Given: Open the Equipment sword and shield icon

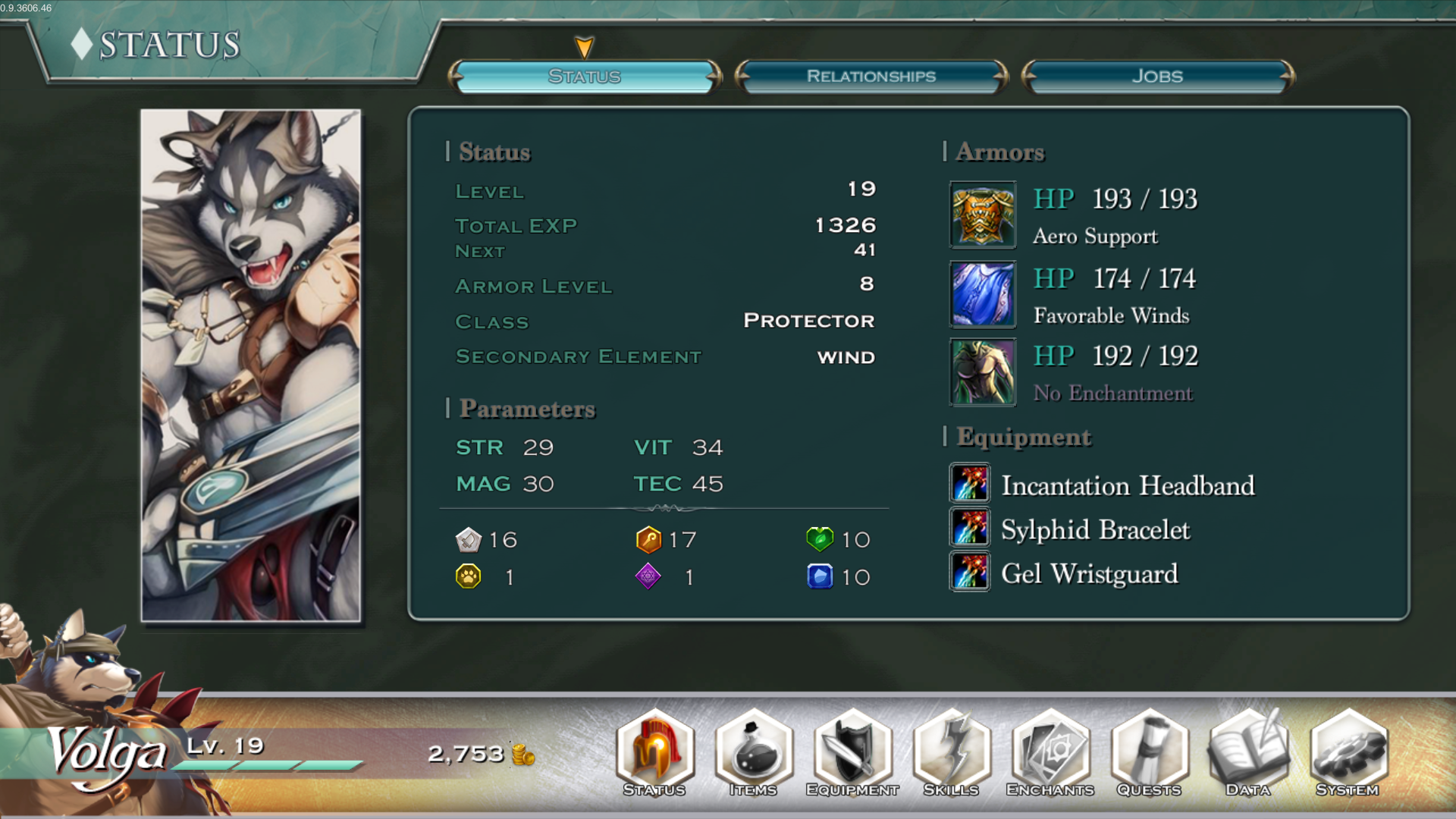Looking at the screenshot, I should tap(852, 752).
